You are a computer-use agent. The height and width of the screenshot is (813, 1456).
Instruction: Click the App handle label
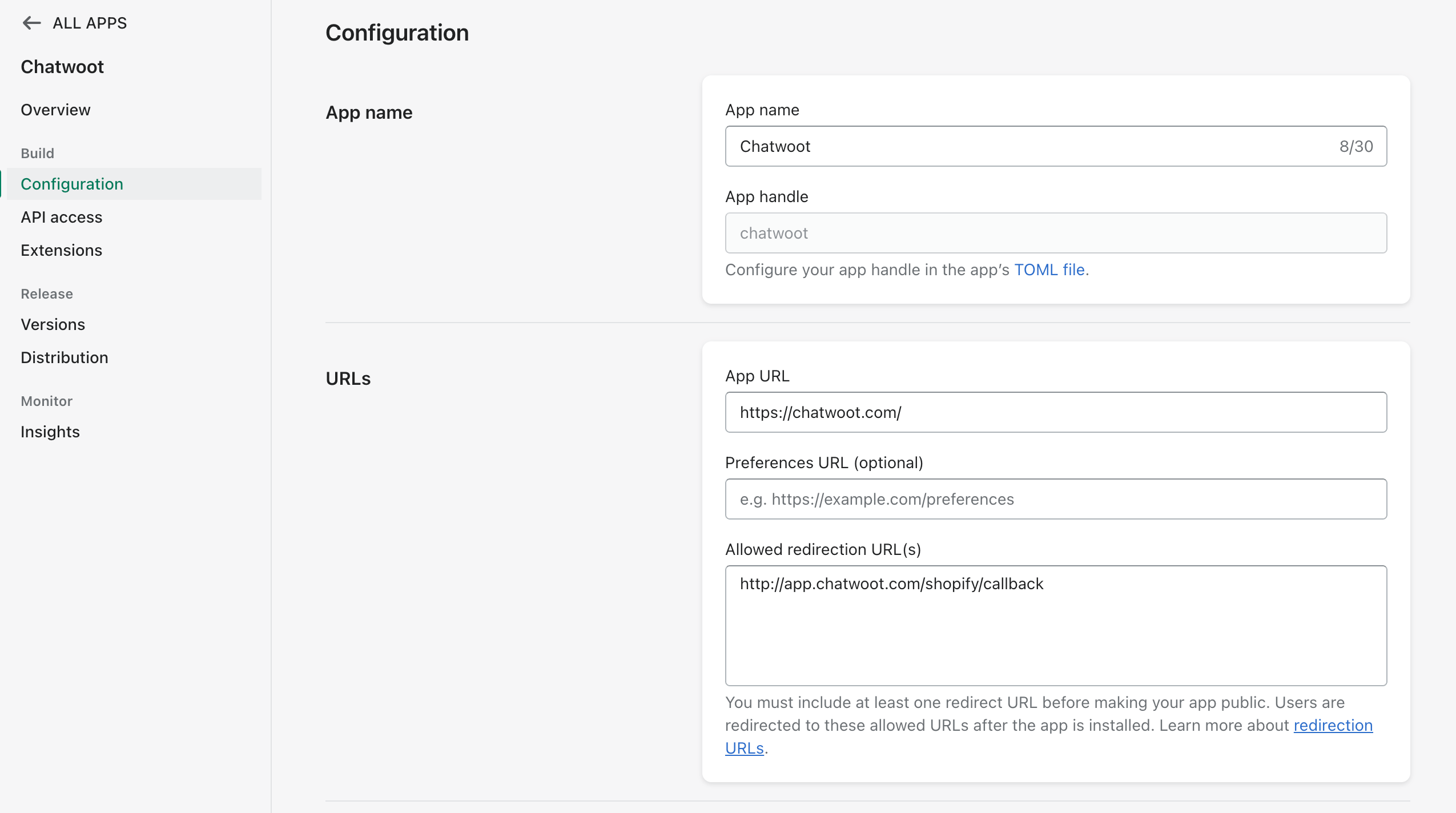click(x=767, y=196)
